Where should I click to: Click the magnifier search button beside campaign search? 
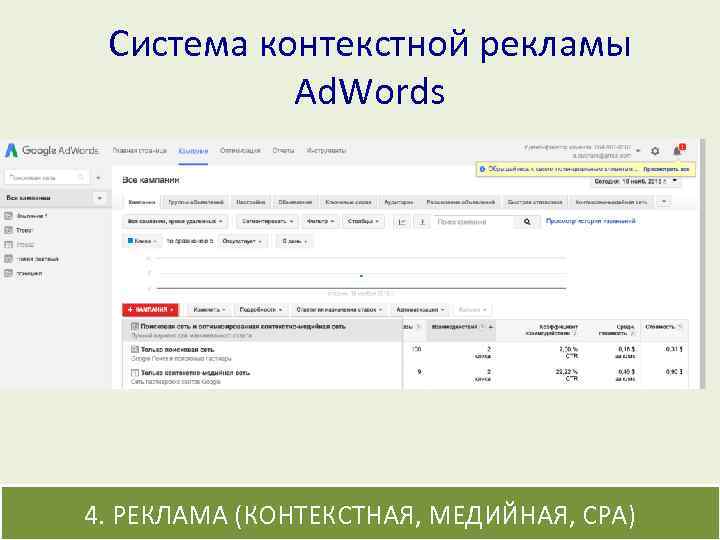[527, 222]
